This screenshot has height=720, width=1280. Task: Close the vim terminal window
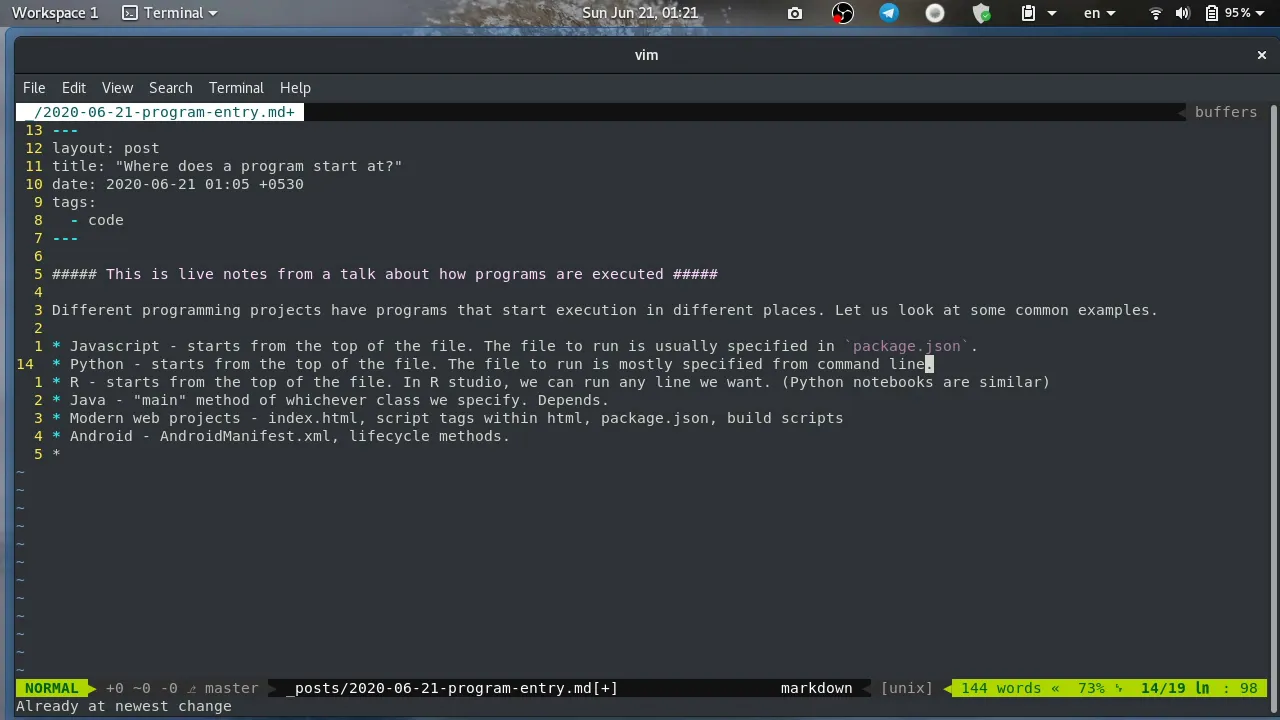1262,55
